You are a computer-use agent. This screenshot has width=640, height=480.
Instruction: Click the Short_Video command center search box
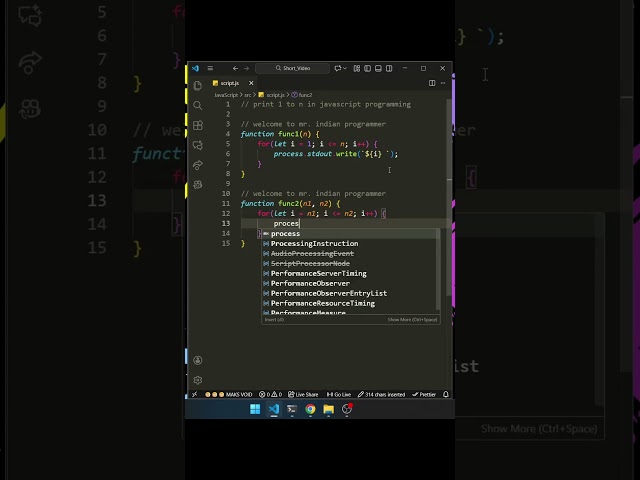[292, 68]
